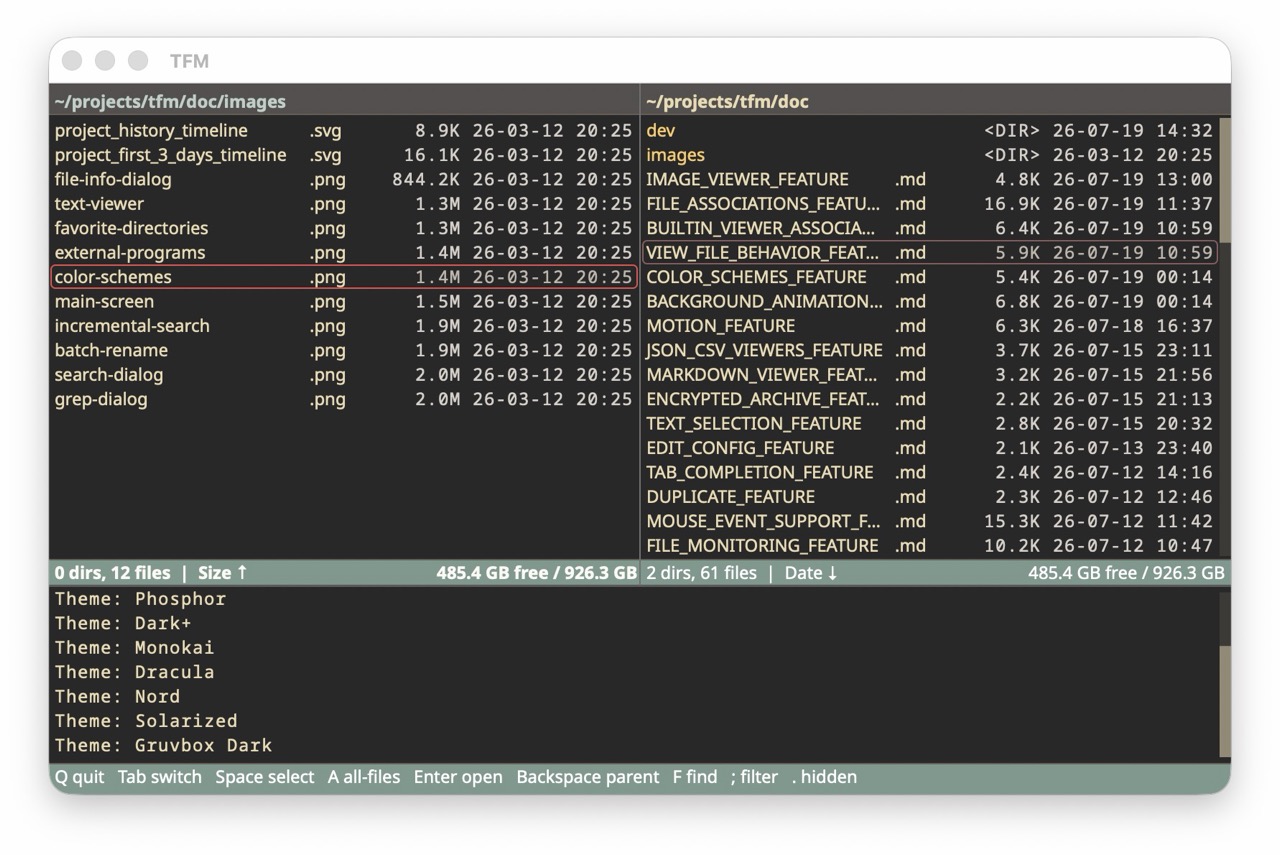Click 'Theme: Nord' log line
Image resolution: width=1280 pixels, height=855 pixels.
117,696
